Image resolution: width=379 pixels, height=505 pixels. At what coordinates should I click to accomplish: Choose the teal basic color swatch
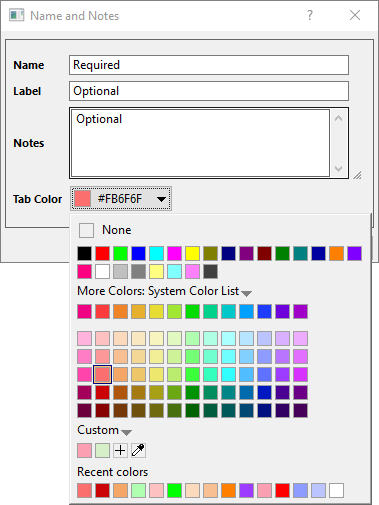pos(300,253)
